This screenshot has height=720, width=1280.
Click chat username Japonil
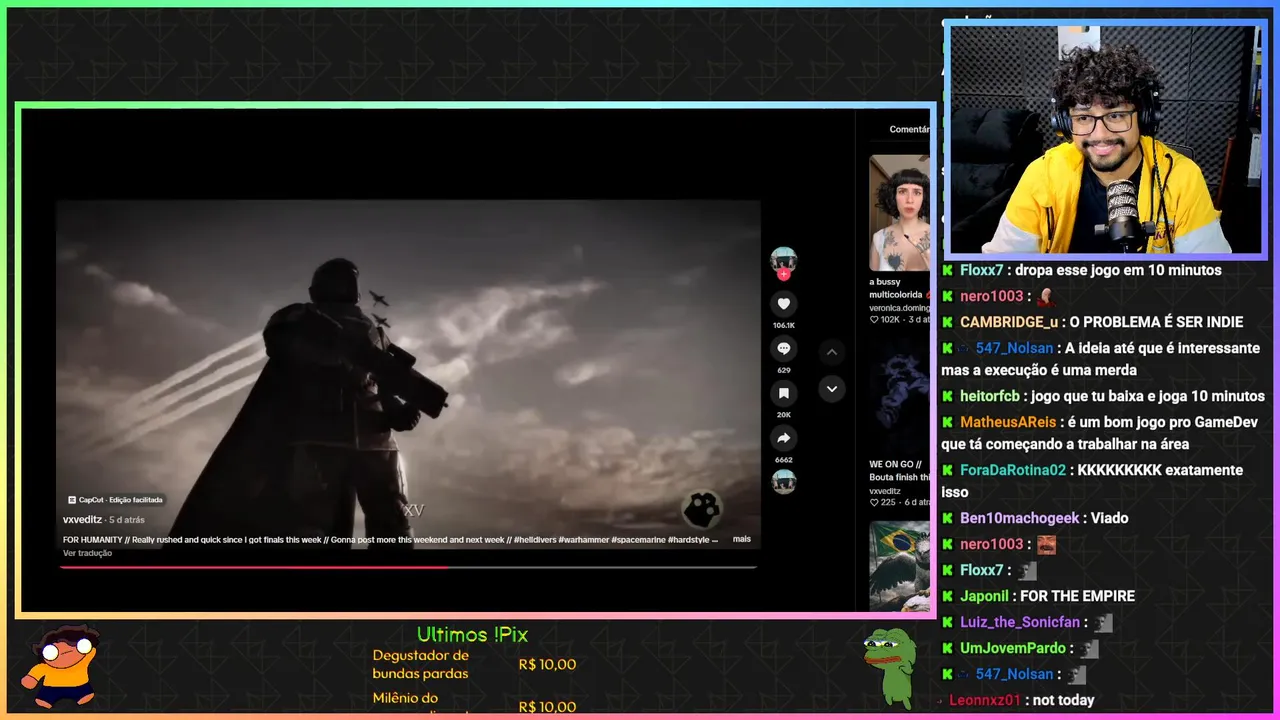(x=984, y=596)
